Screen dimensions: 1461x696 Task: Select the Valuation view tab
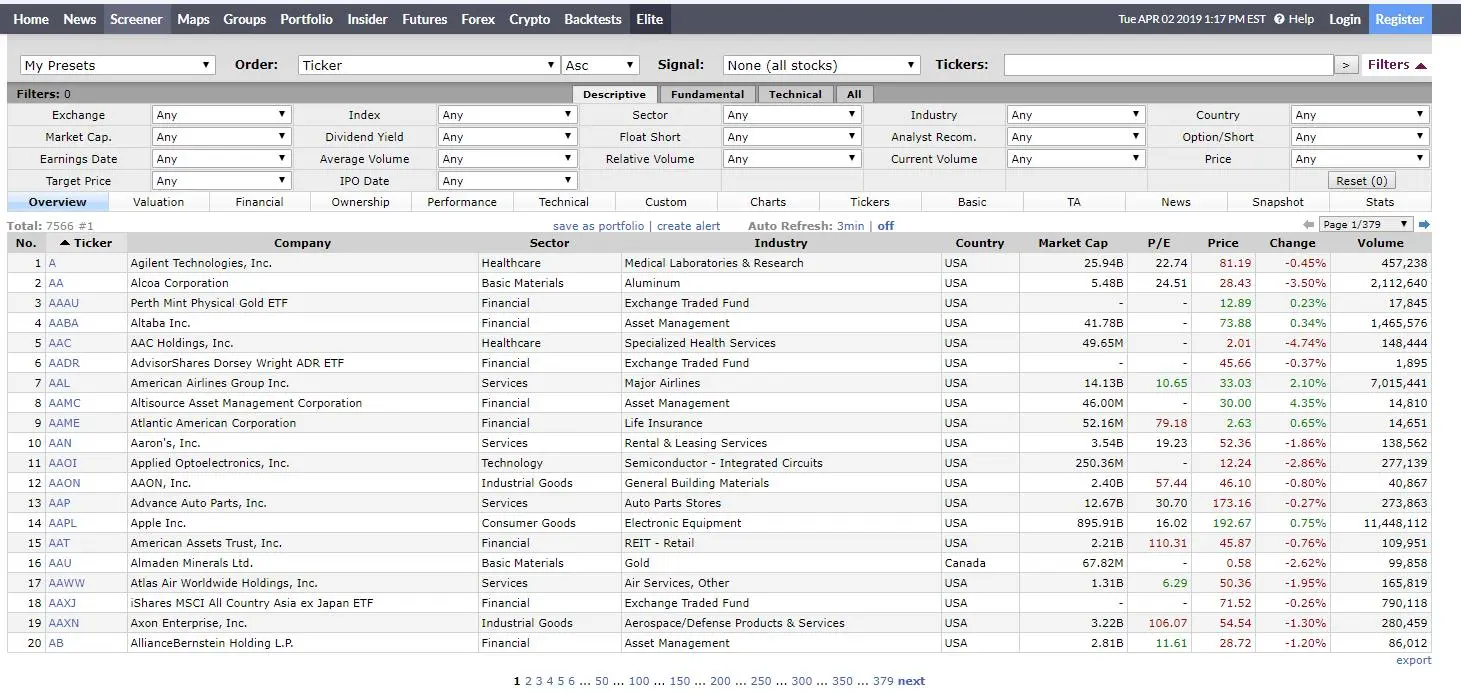(158, 202)
